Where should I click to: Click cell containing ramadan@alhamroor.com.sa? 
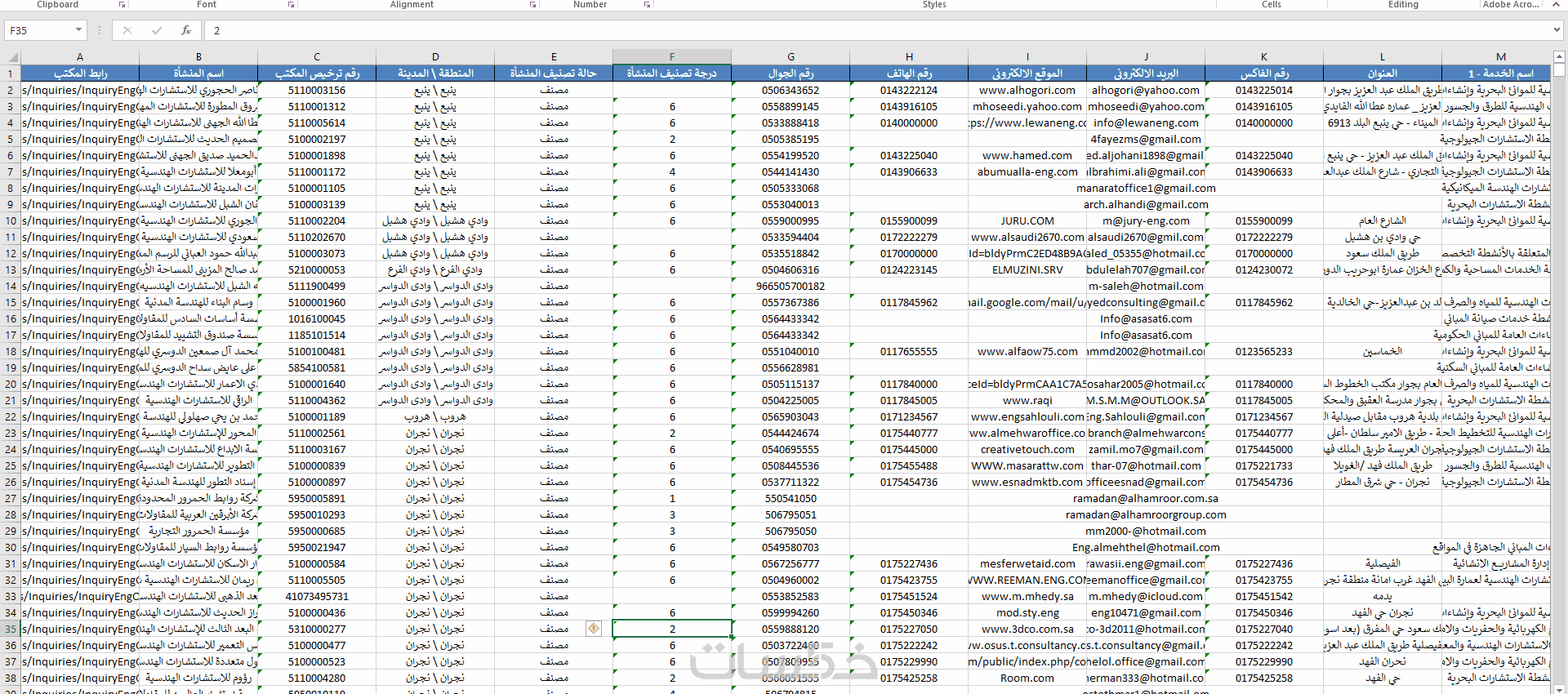pyautogui.click(x=1146, y=498)
